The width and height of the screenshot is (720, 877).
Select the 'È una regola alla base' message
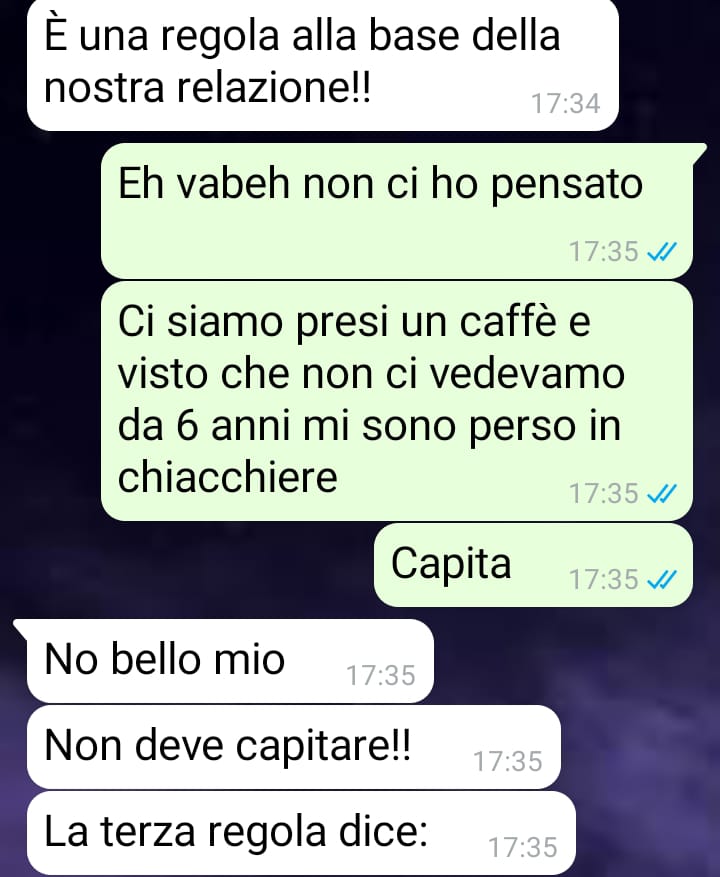point(323,64)
